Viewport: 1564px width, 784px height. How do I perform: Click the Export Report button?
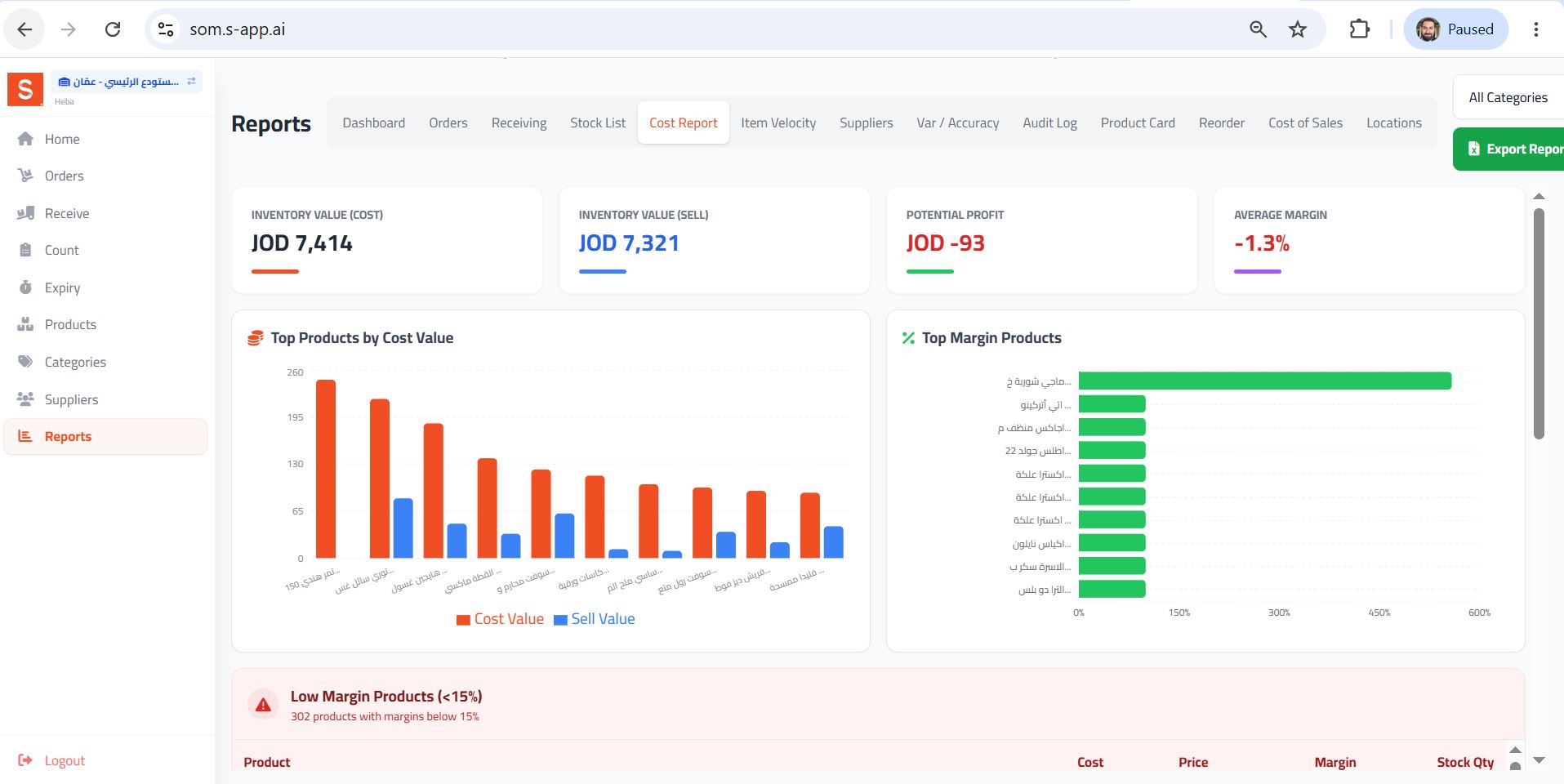[1508, 149]
